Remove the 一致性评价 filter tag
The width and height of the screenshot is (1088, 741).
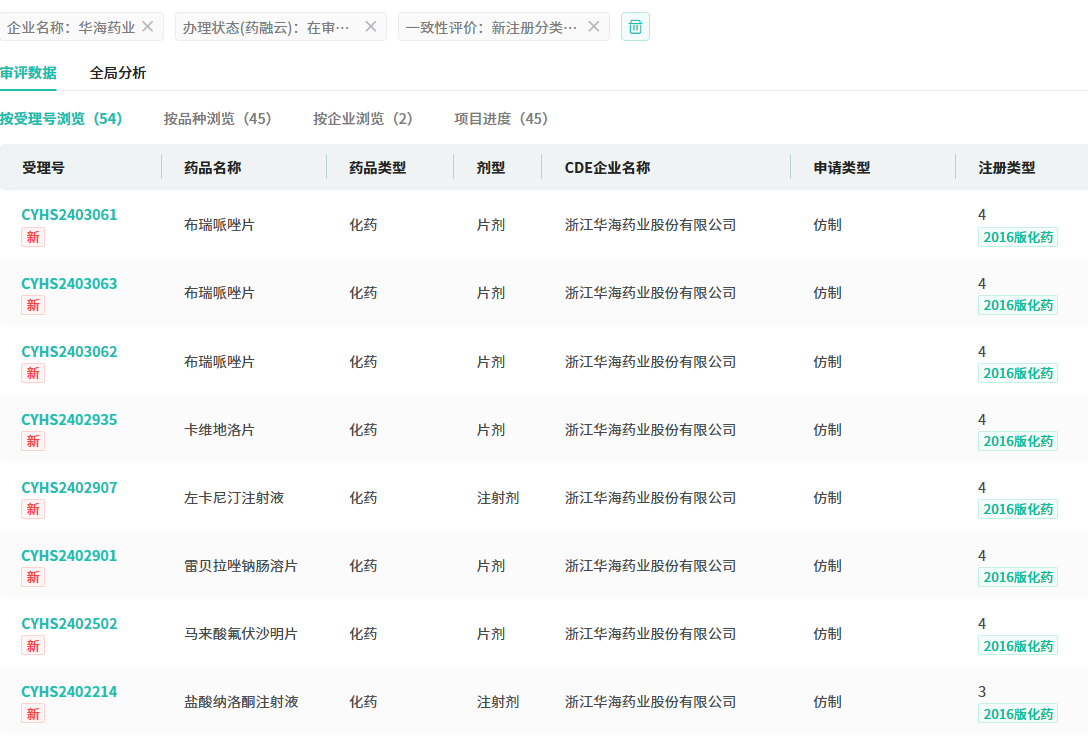coord(594,27)
